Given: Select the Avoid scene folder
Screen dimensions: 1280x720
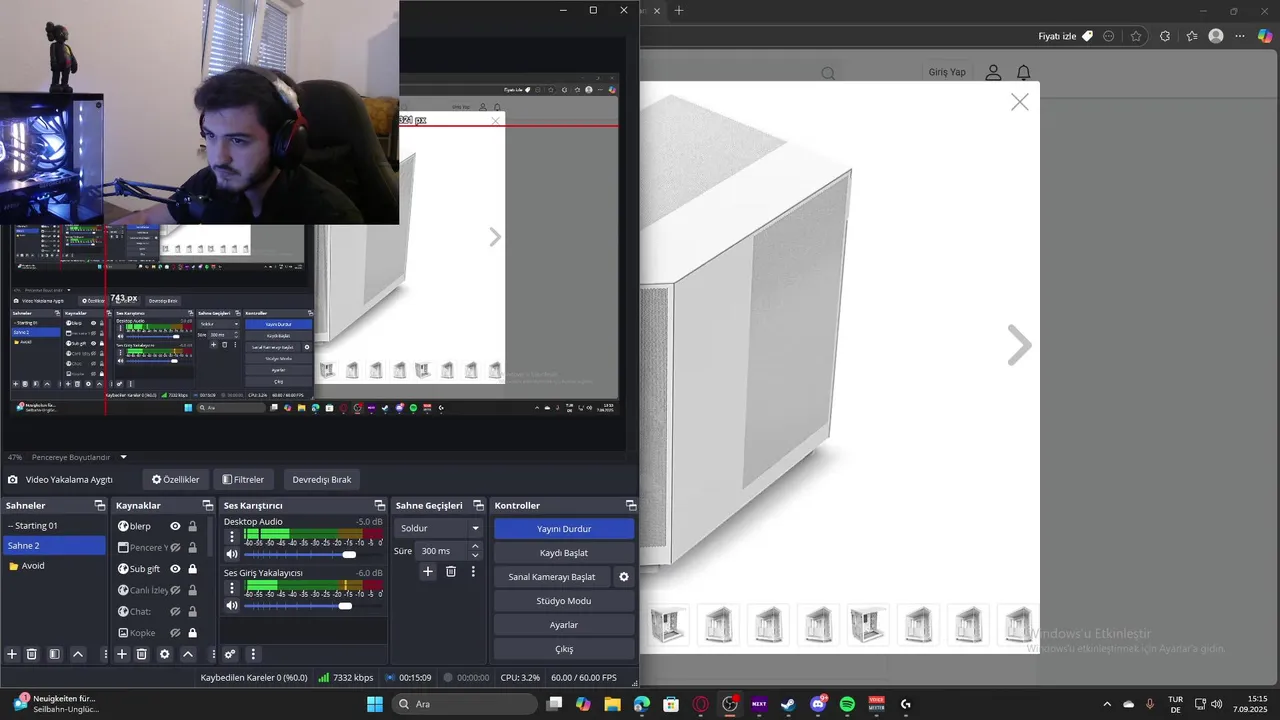Looking at the screenshot, I should [x=54, y=566].
